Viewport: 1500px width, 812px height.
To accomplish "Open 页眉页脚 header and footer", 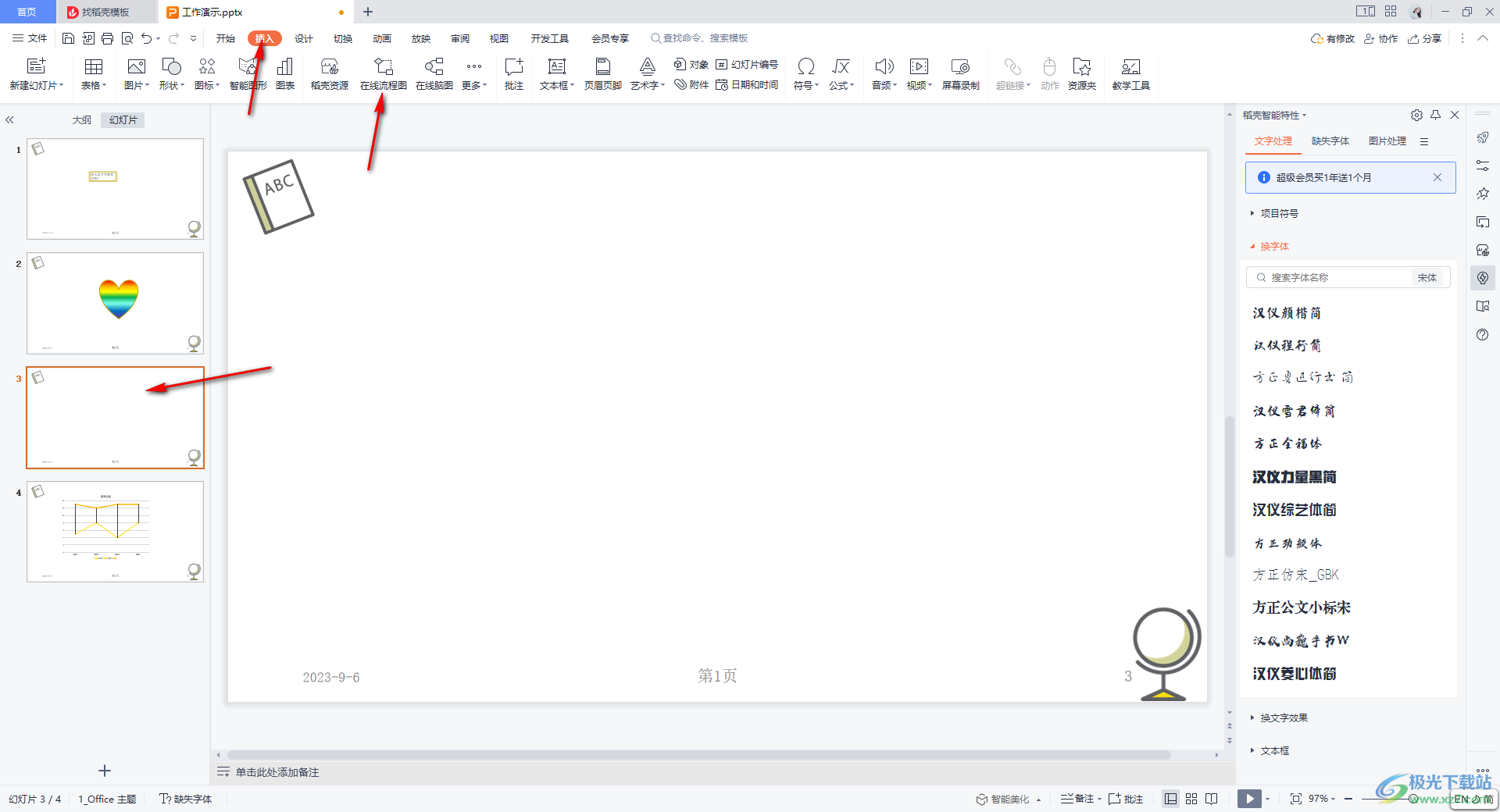I will click(x=603, y=75).
